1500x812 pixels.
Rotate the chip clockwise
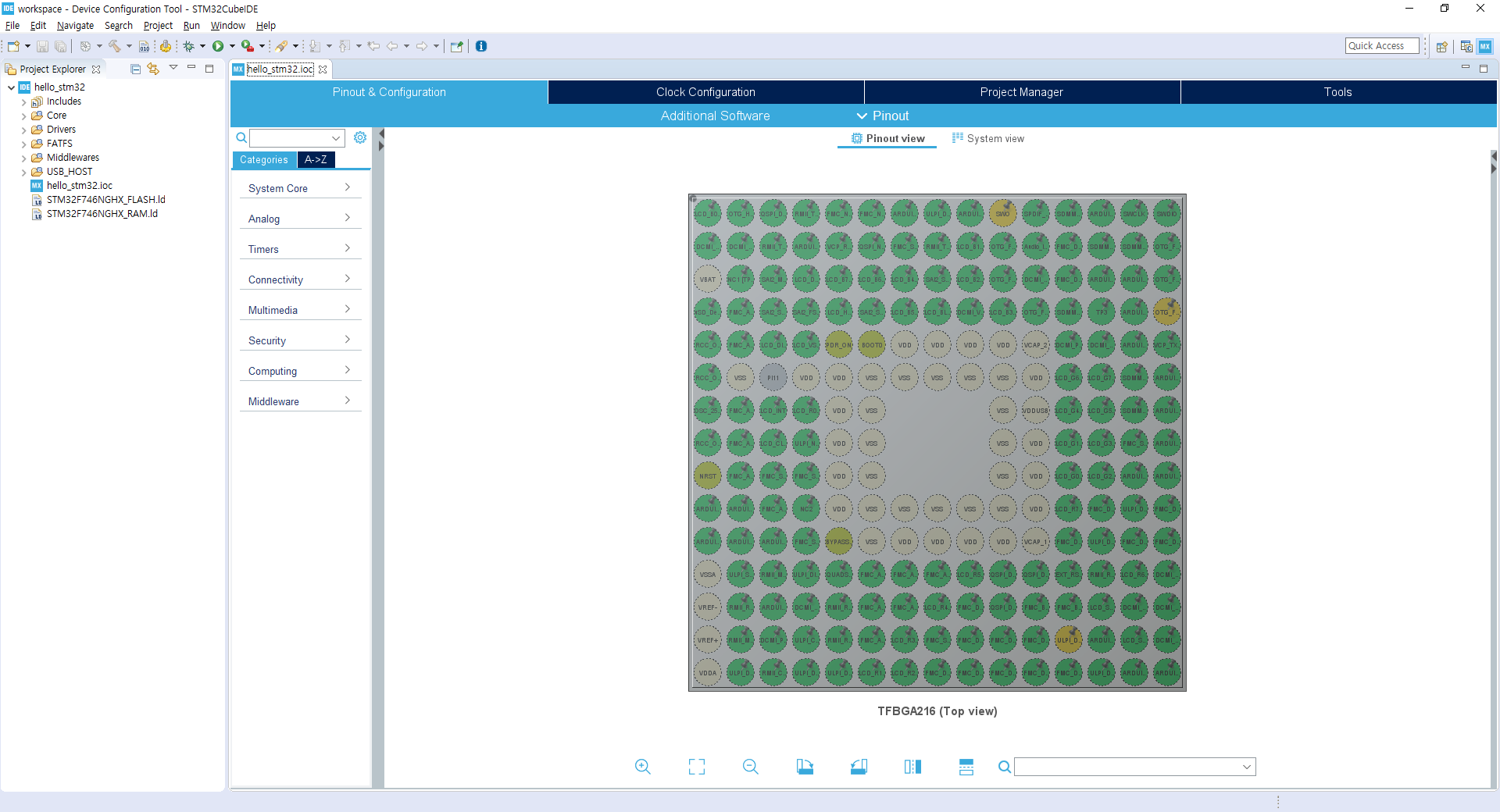(805, 767)
